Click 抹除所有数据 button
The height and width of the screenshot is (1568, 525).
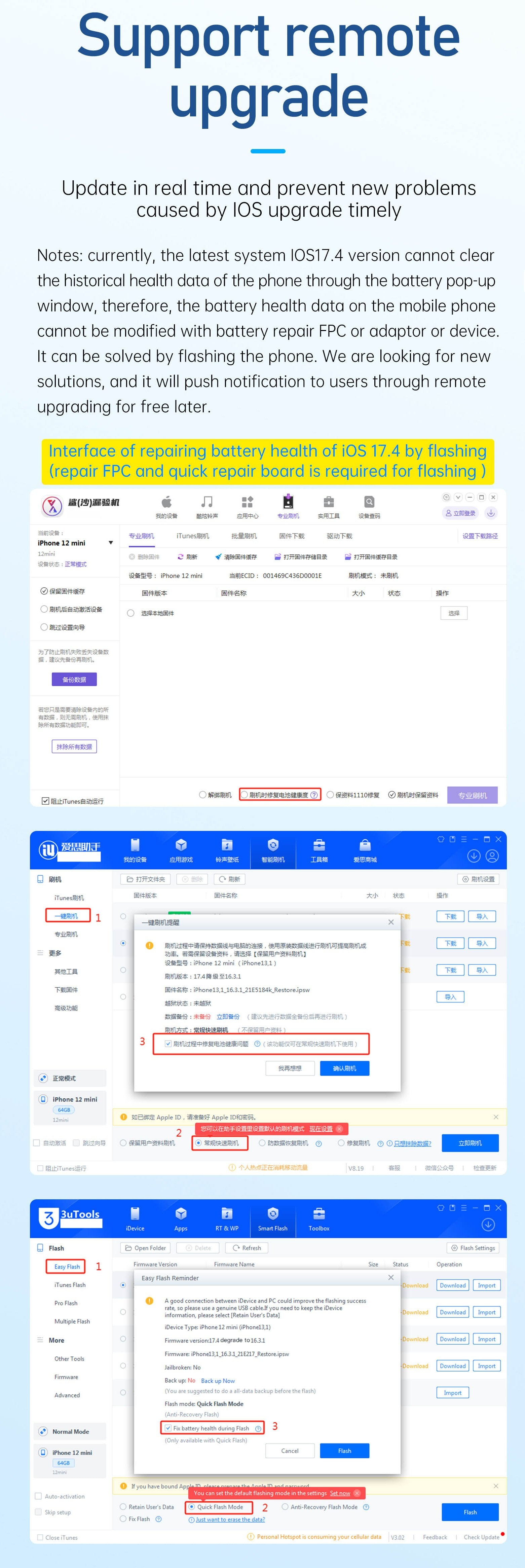coord(74,746)
